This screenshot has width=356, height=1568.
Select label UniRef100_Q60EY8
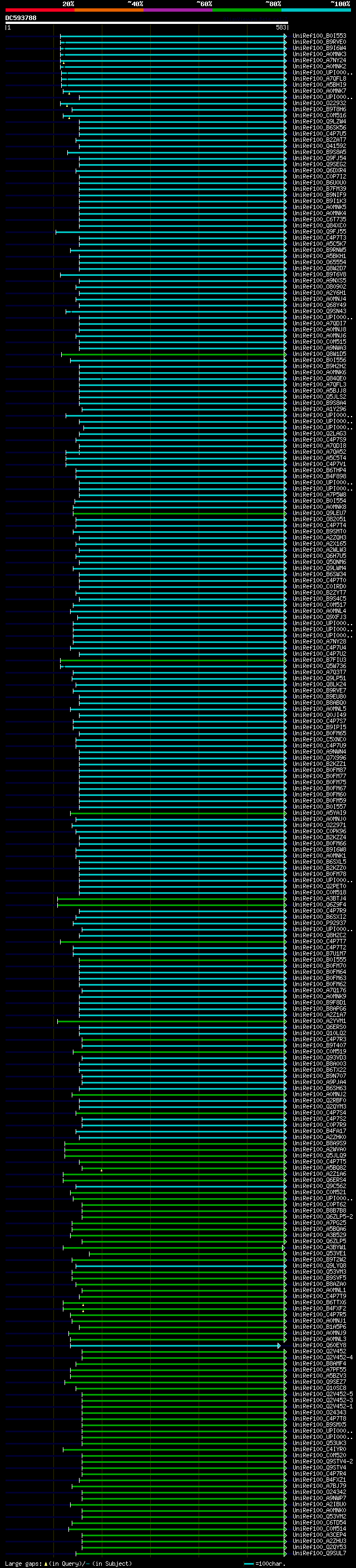pyautogui.click(x=319, y=1345)
